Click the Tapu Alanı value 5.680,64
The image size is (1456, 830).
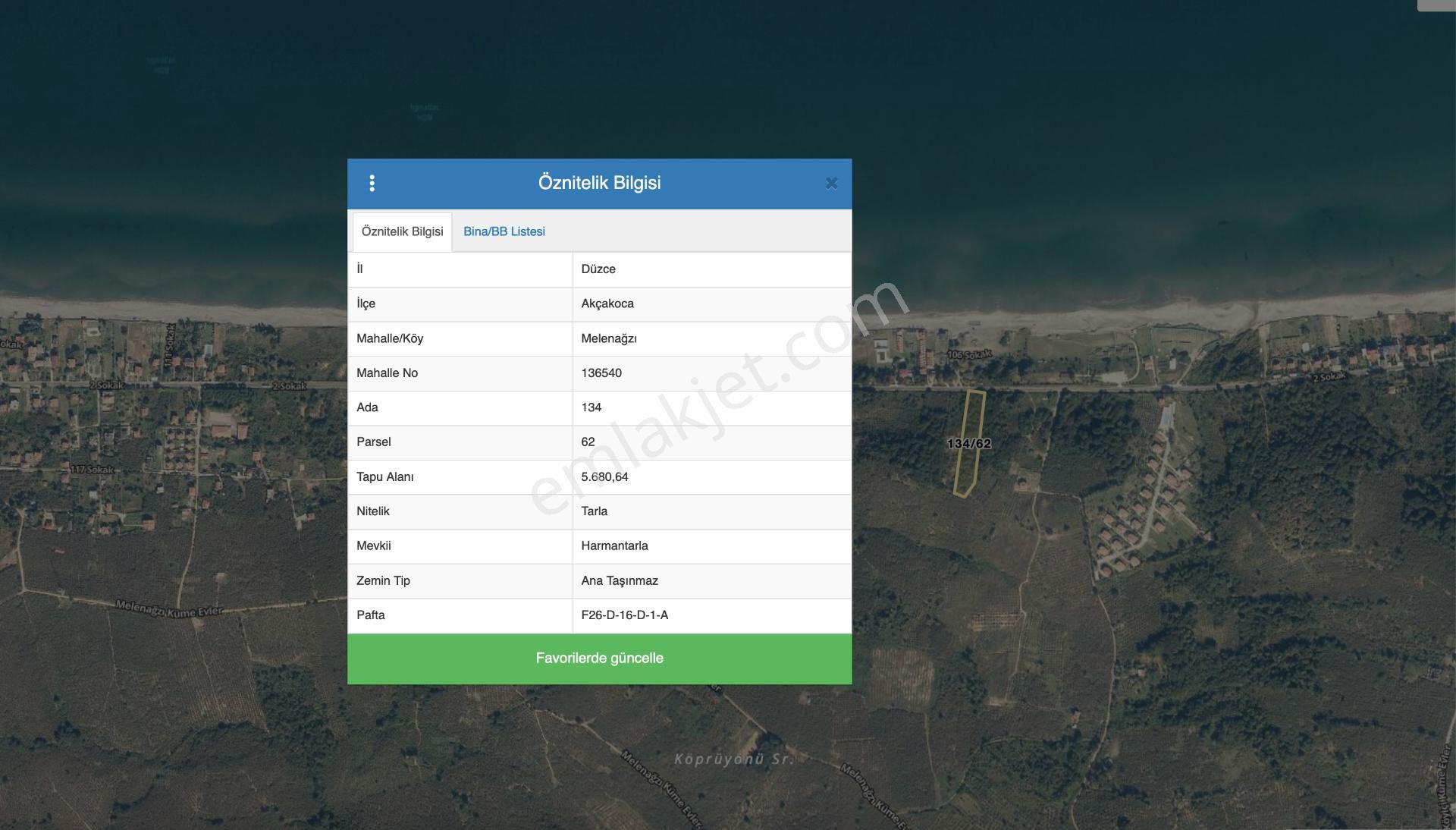click(x=604, y=476)
